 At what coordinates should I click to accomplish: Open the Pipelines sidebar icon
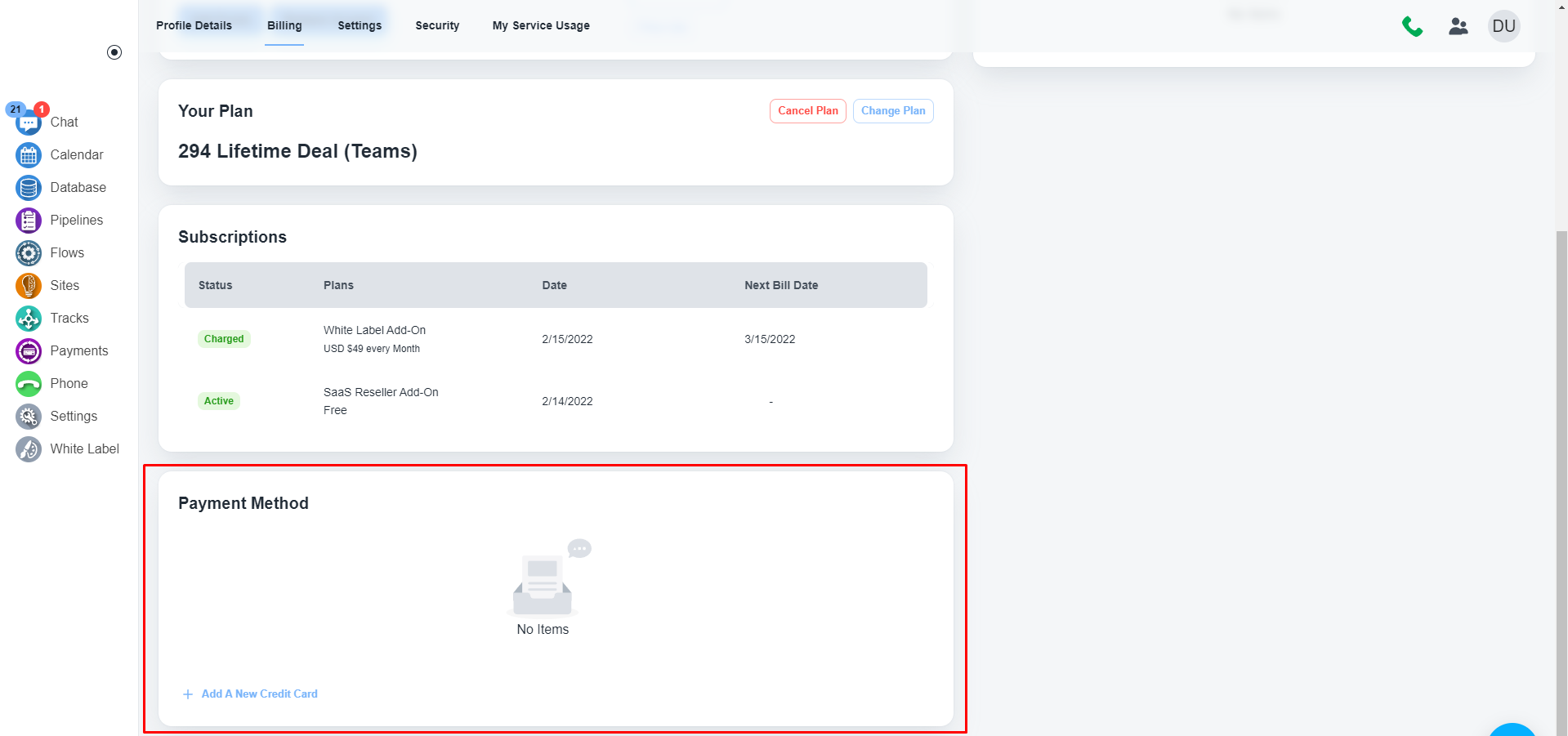[x=29, y=221]
